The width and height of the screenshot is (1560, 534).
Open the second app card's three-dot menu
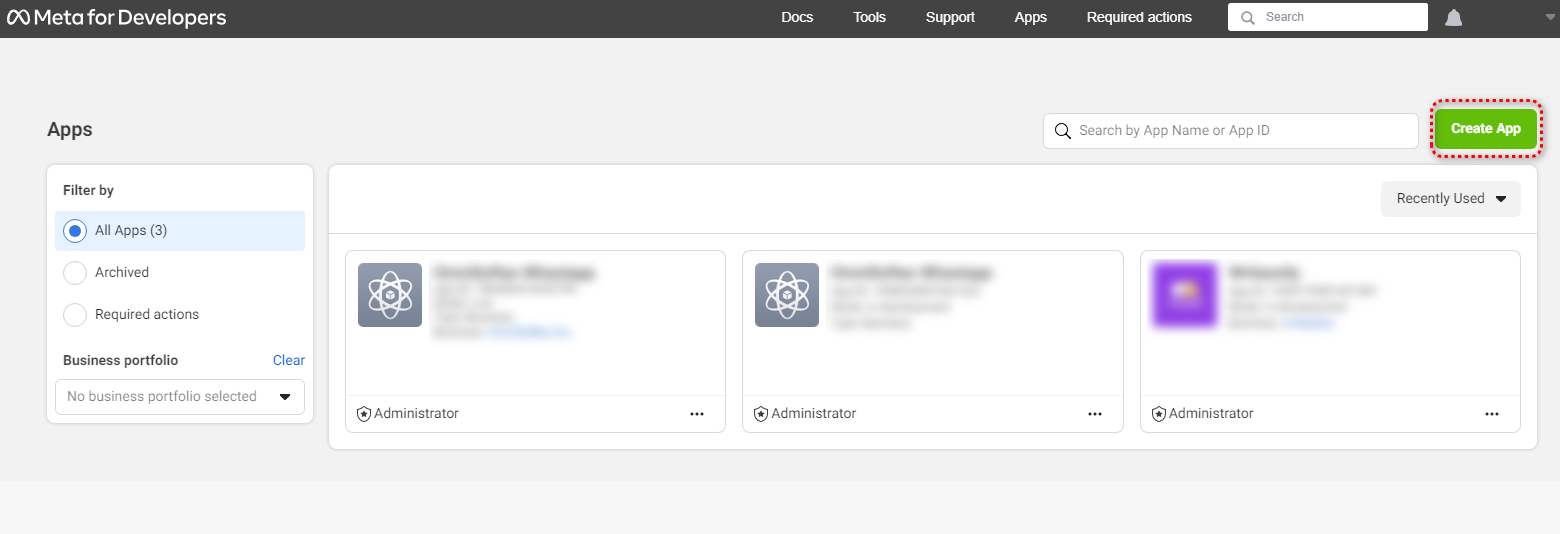click(1095, 414)
